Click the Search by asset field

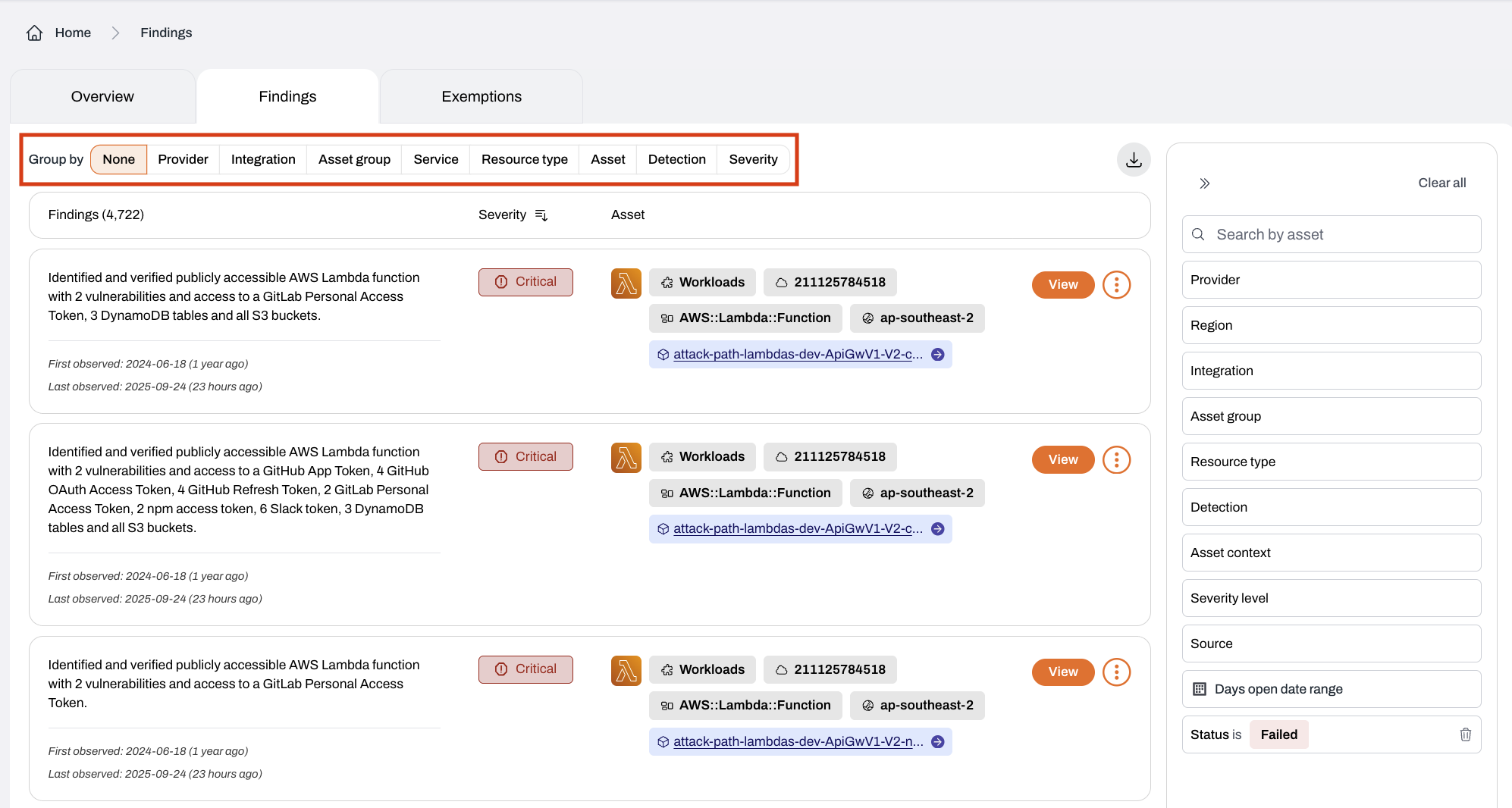click(x=1332, y=234)
